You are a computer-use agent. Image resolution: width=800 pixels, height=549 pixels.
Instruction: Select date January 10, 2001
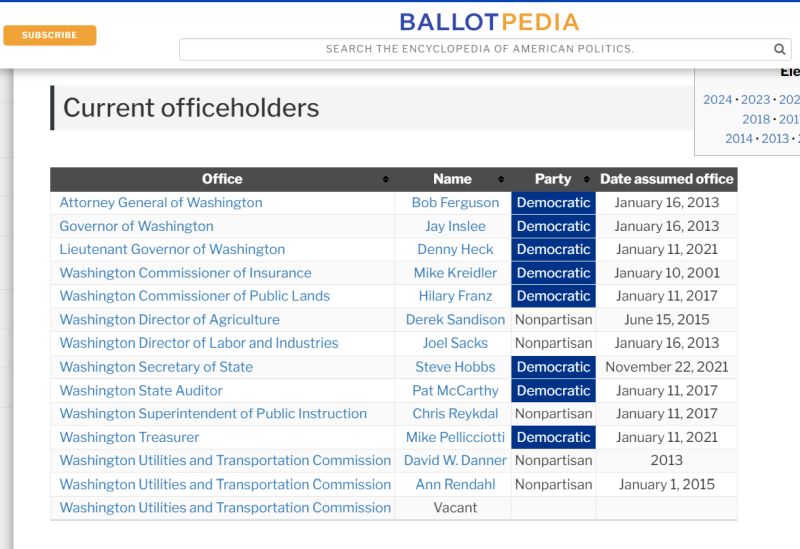point(666,273)
